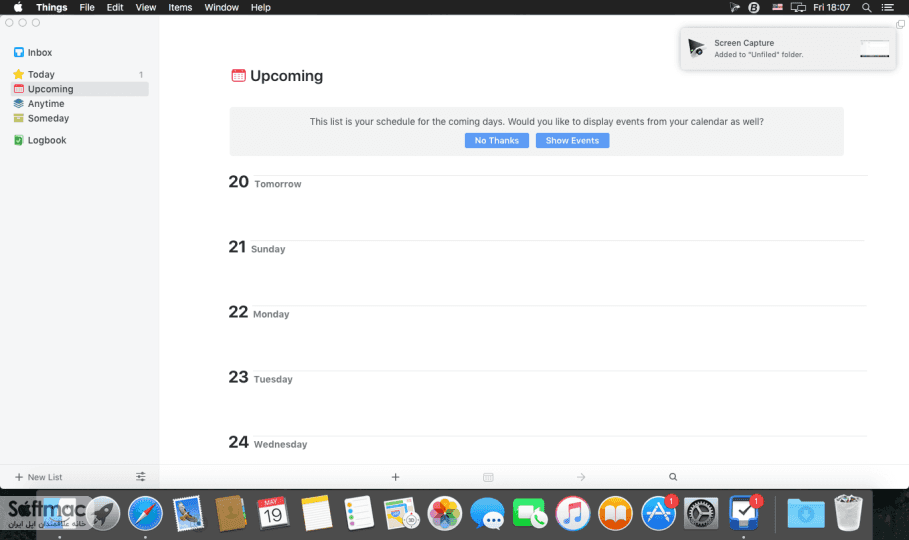The width and height of the screenshot is (909, 540).
Task: Click the menu bar clock Fri 18:07
Action: pyautogui.click(x=831, y=8)
